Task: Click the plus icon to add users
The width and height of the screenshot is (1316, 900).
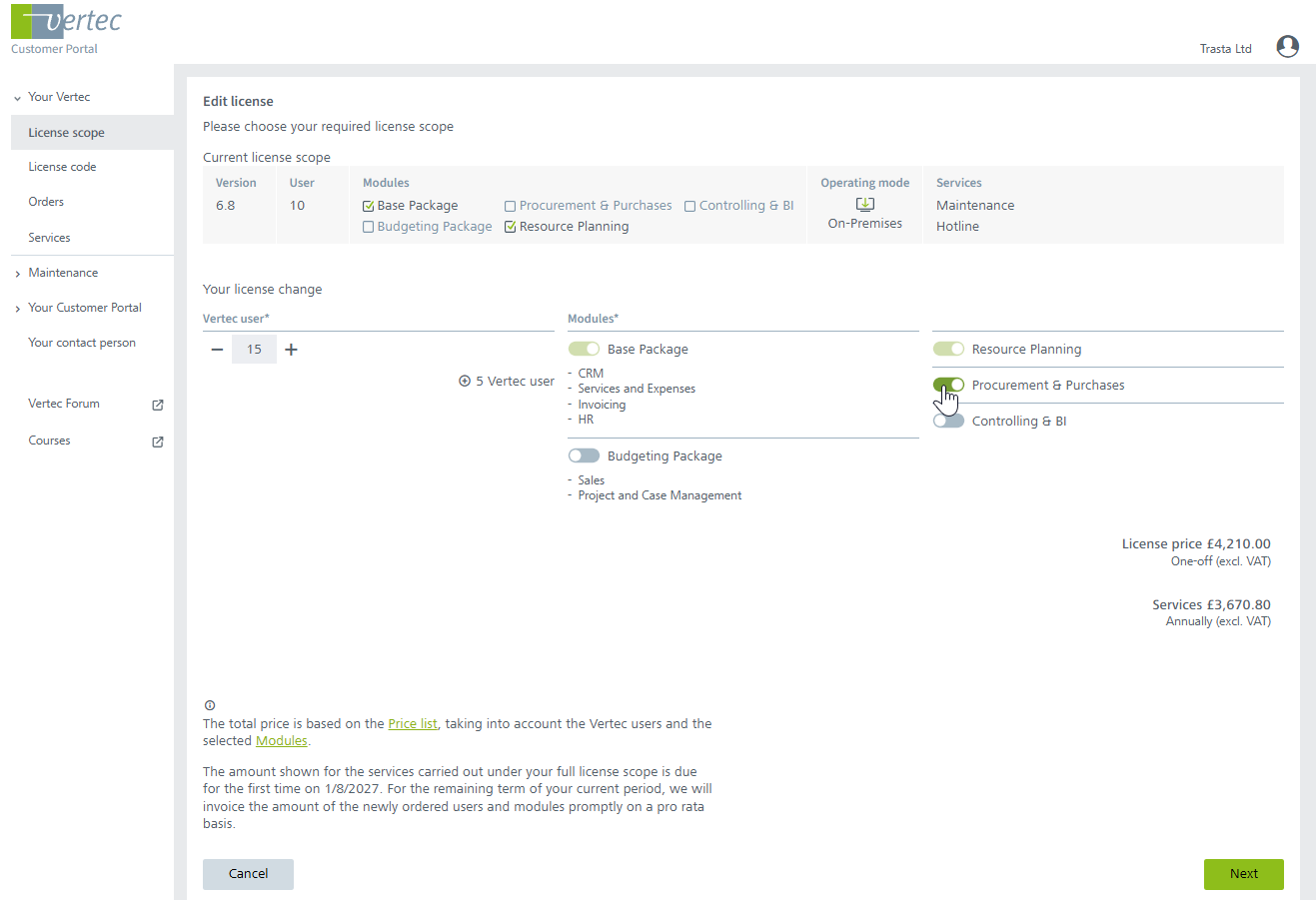Action: point(291,350)
